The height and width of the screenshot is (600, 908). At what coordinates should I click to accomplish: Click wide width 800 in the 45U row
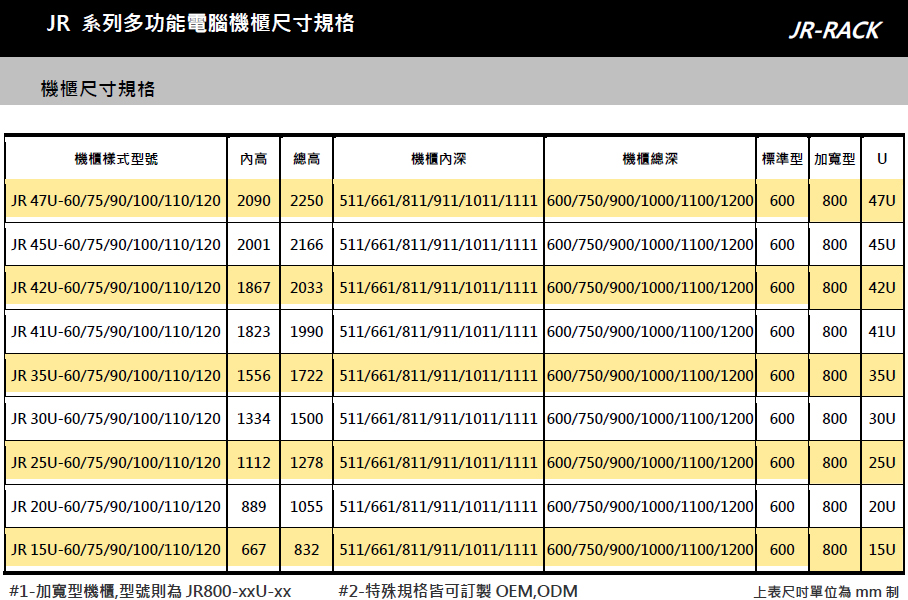(x=834, y=244)
